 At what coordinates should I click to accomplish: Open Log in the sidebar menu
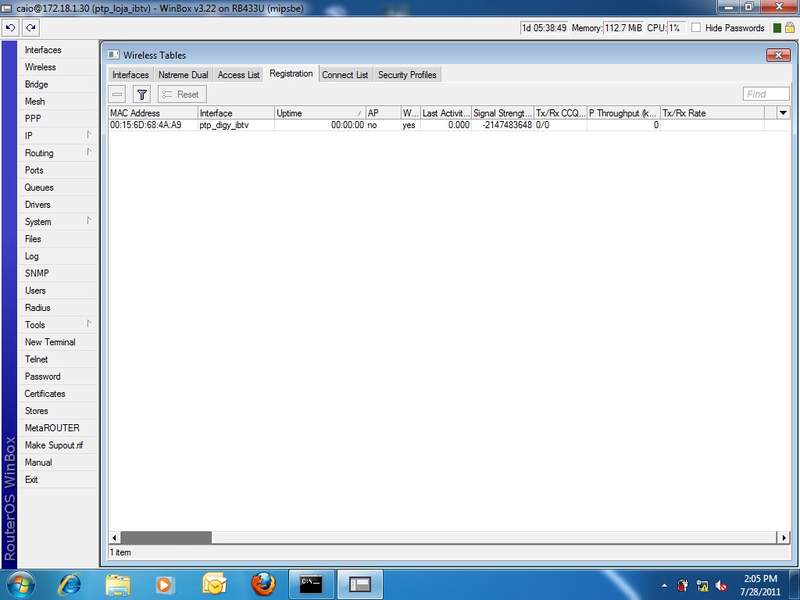(x=32, y=256)
